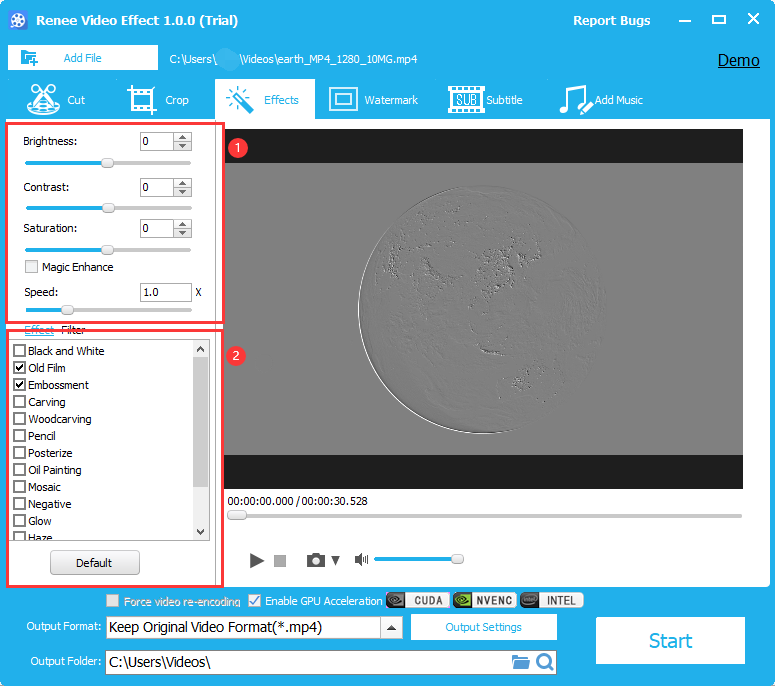This screenshot has height=686, width=775.
Task: Expand the Output Format dropdown
Action: pos(392,628)
